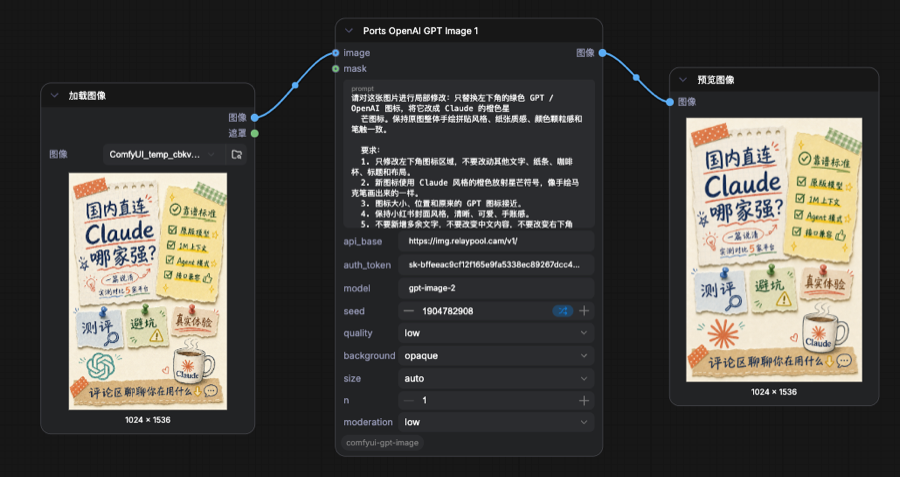This screenshot has width=900, height=477.
Task: Collapse the 加载图像 node
Action: [55, 96]
